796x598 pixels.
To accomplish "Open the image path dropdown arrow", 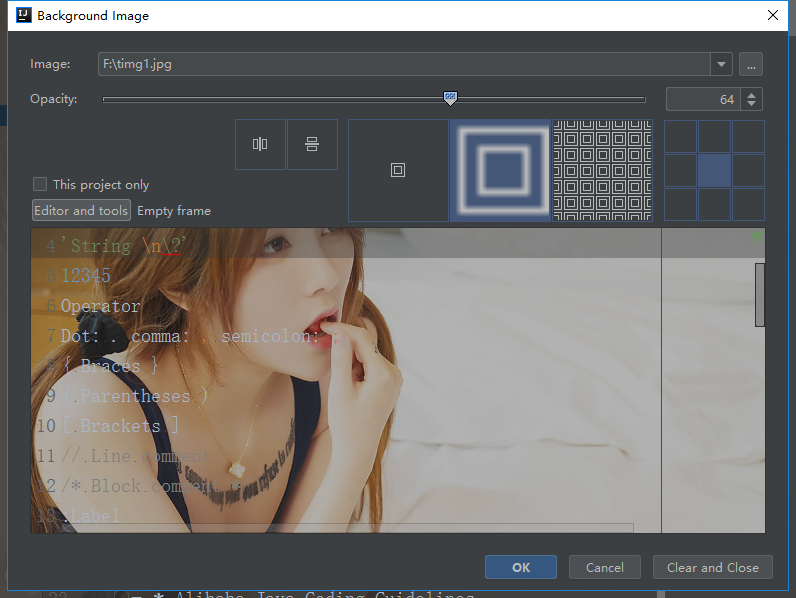I will (721, 64).
